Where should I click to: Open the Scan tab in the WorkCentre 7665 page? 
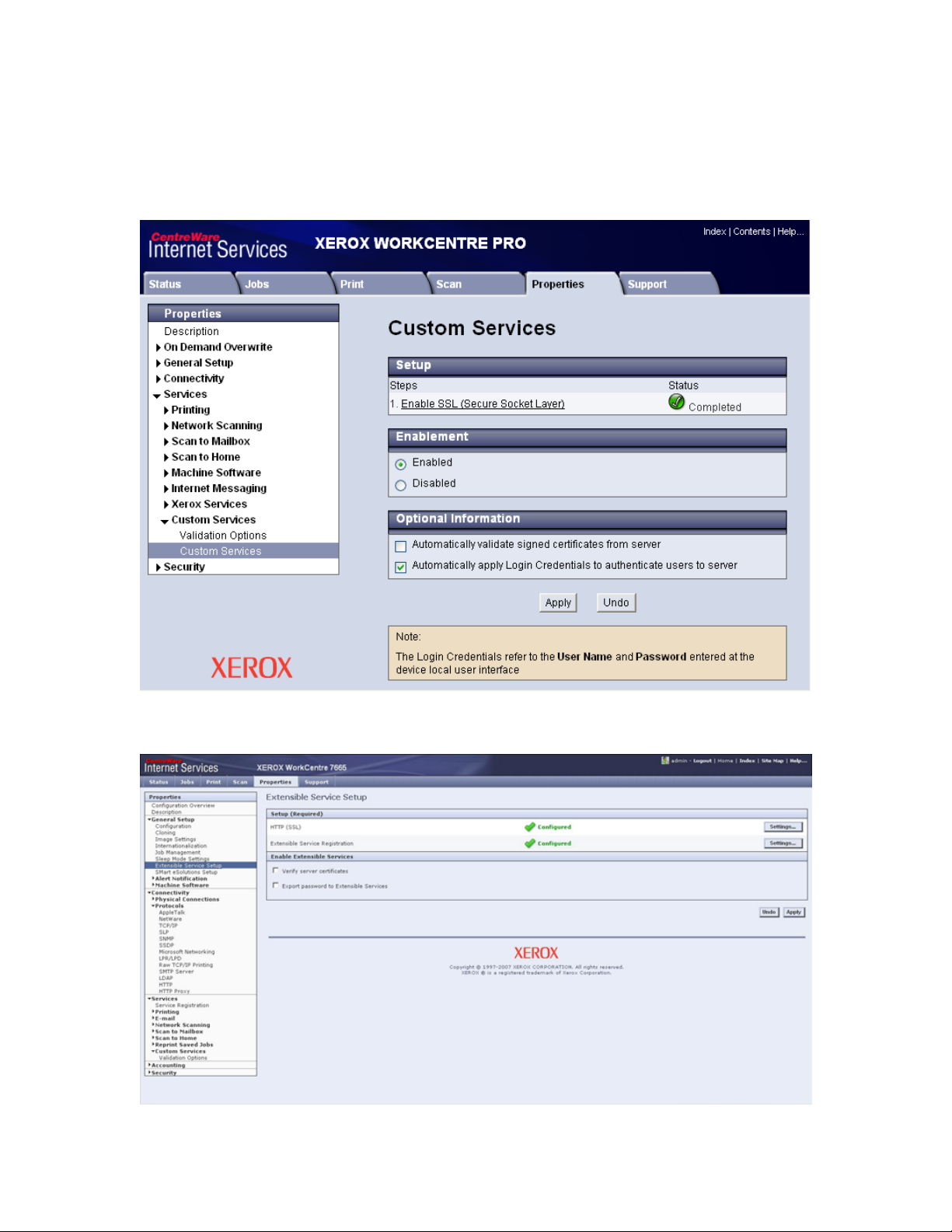pos(240,782)
